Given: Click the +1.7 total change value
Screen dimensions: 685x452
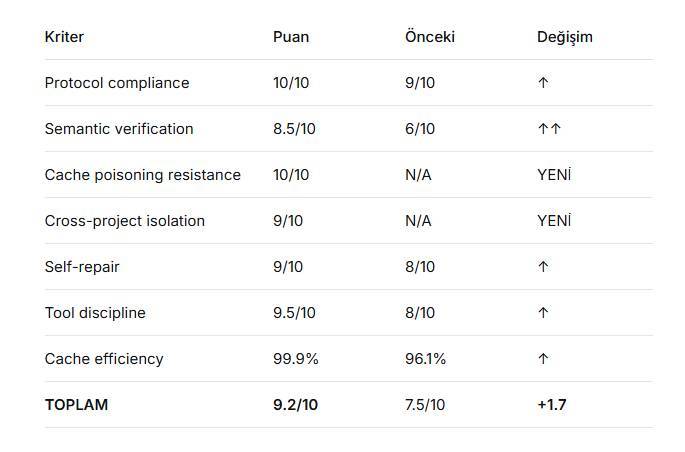Looking at the screenshot, I should 552,404.
